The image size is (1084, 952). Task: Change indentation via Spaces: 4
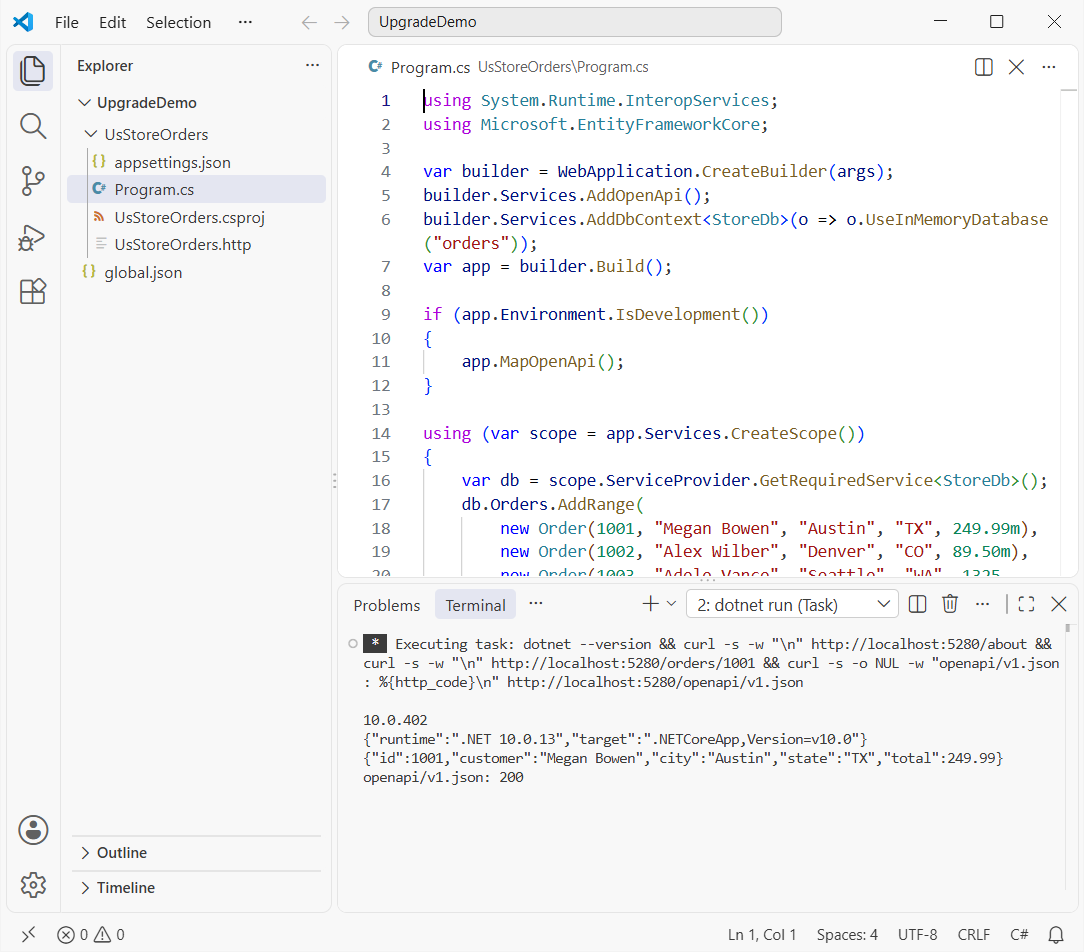click(x=847, y=935)
